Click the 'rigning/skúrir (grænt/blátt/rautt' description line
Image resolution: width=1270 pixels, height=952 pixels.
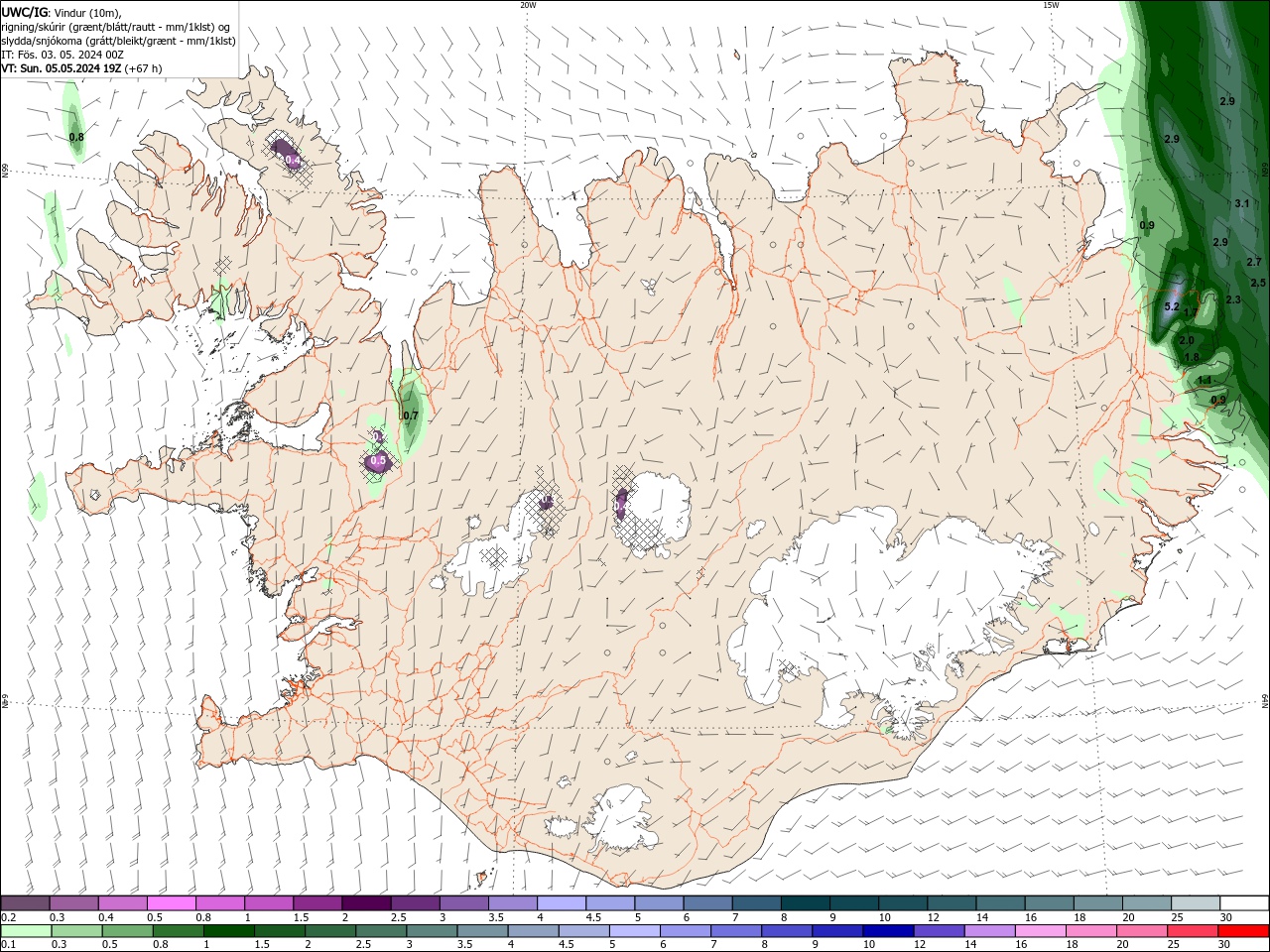click(116, 27)
